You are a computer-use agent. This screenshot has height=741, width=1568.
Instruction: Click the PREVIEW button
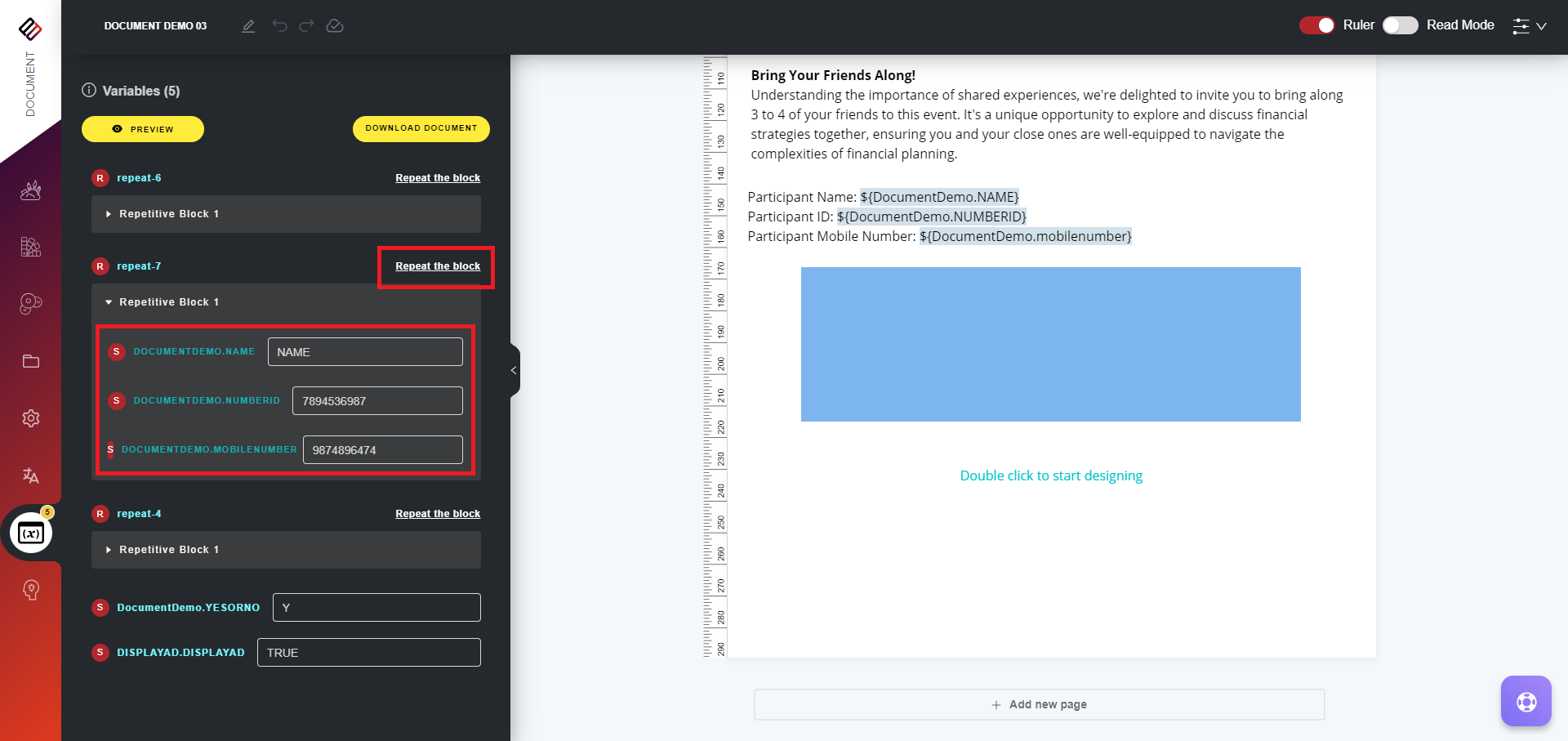142,128
